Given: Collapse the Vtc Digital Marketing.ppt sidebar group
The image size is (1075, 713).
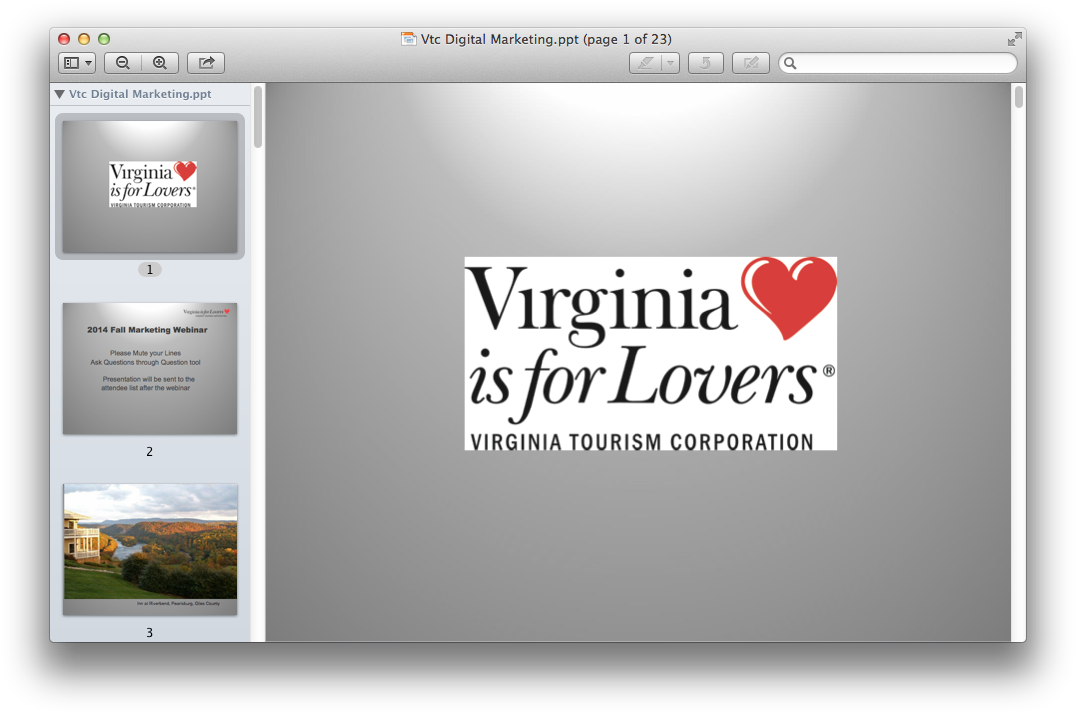Looking at the screenshot, I should 60,94.
